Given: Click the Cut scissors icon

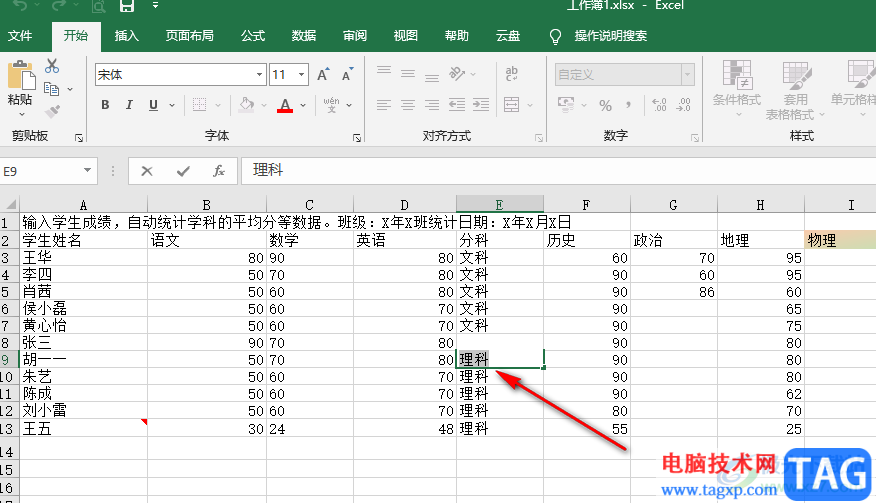Looking at the screenshot, I should point(52,66).
